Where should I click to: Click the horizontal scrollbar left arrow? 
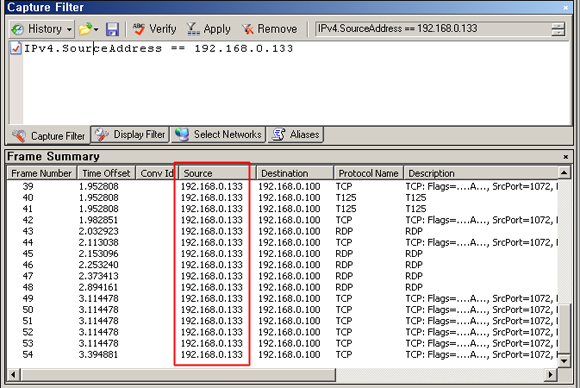pos(13,375)
